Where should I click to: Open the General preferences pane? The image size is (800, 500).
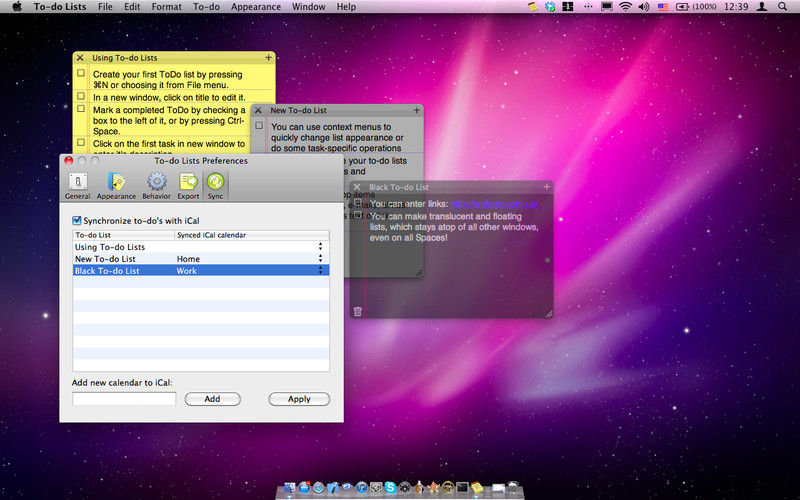click(x=78, y=186)
